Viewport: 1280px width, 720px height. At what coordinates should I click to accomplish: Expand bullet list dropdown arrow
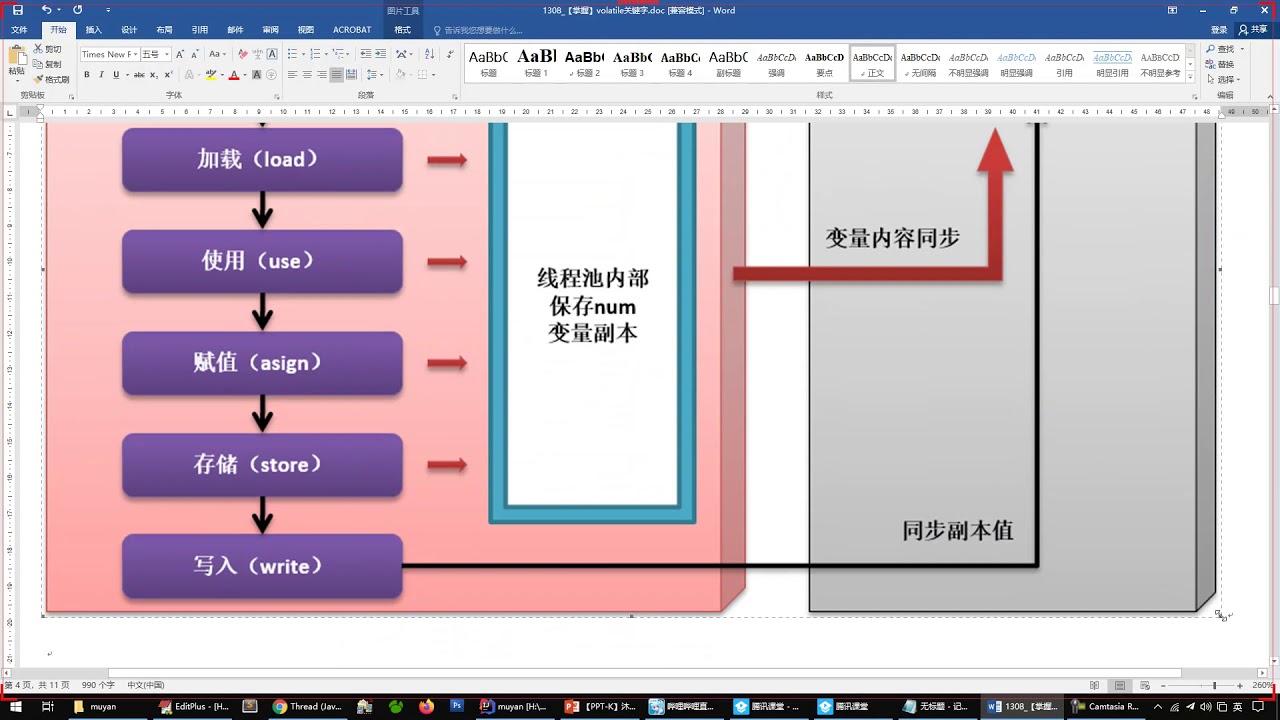tap(303, 54)
